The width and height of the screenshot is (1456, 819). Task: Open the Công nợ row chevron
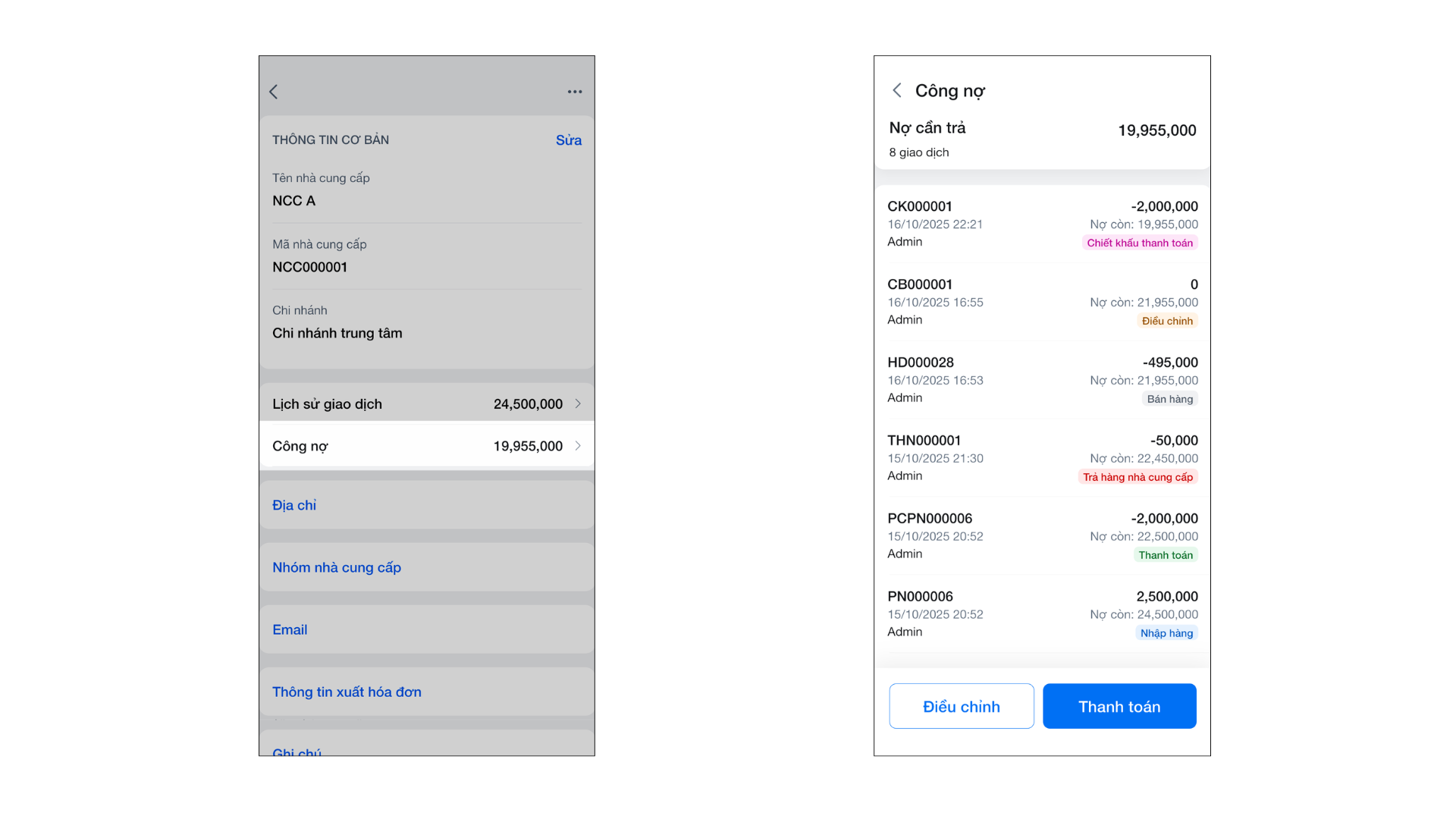pyautogui.click(x=578, y=446)
